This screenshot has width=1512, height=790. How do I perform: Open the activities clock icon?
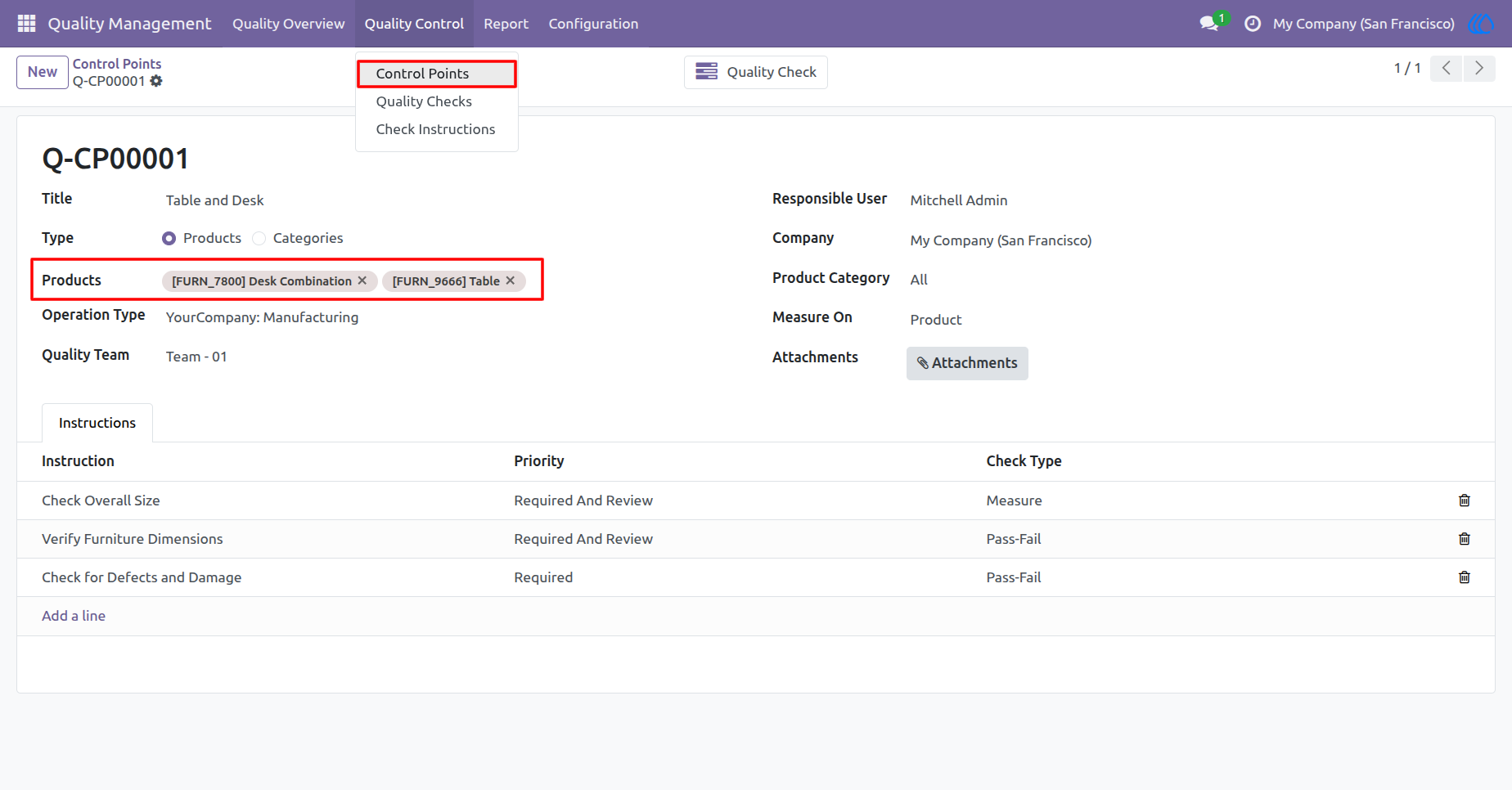1252,24
